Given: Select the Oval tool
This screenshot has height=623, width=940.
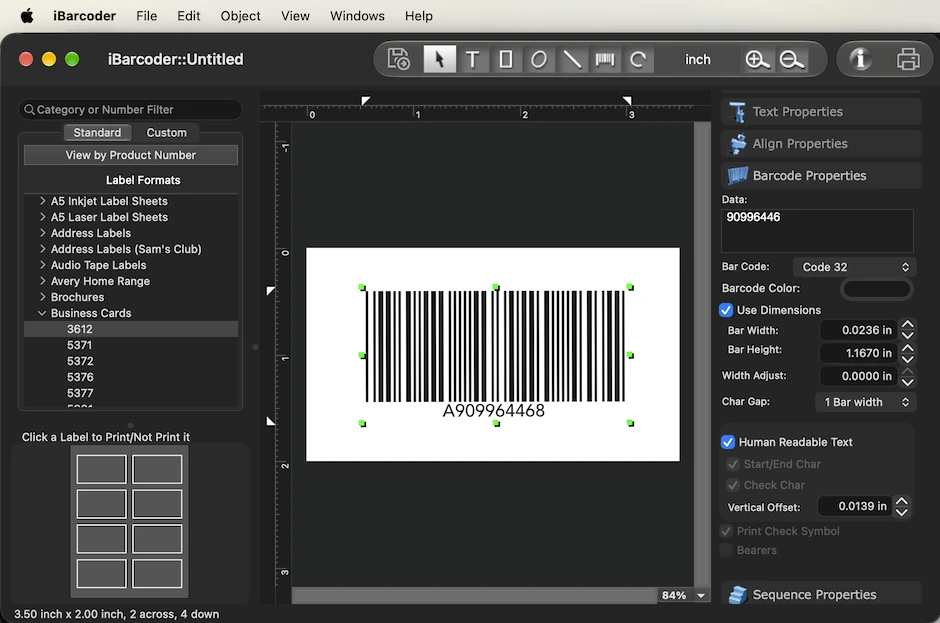Looking at the screenshot, I should click(539, 59).
